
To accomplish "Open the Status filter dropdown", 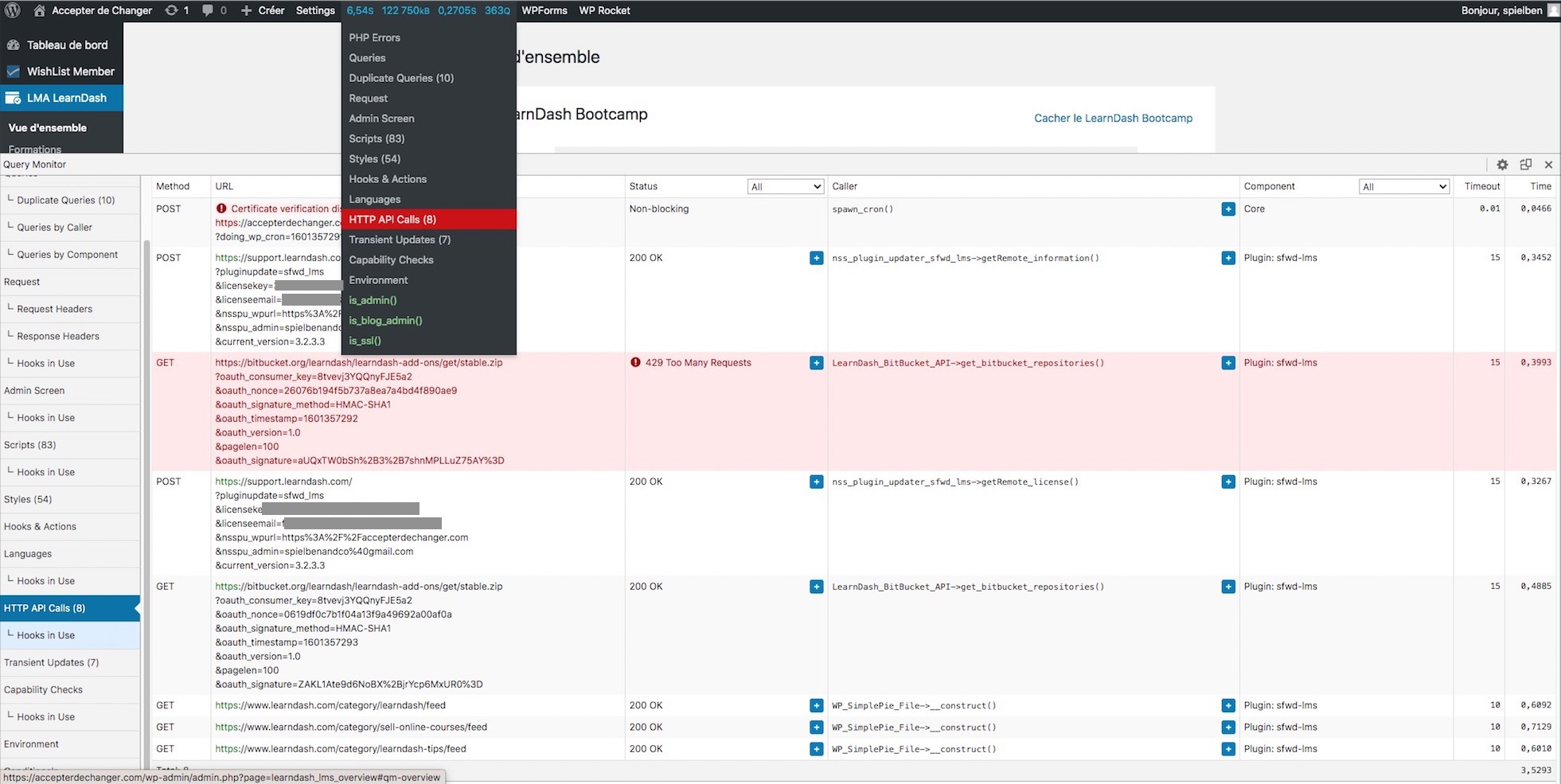I will [x=785, y=186].
